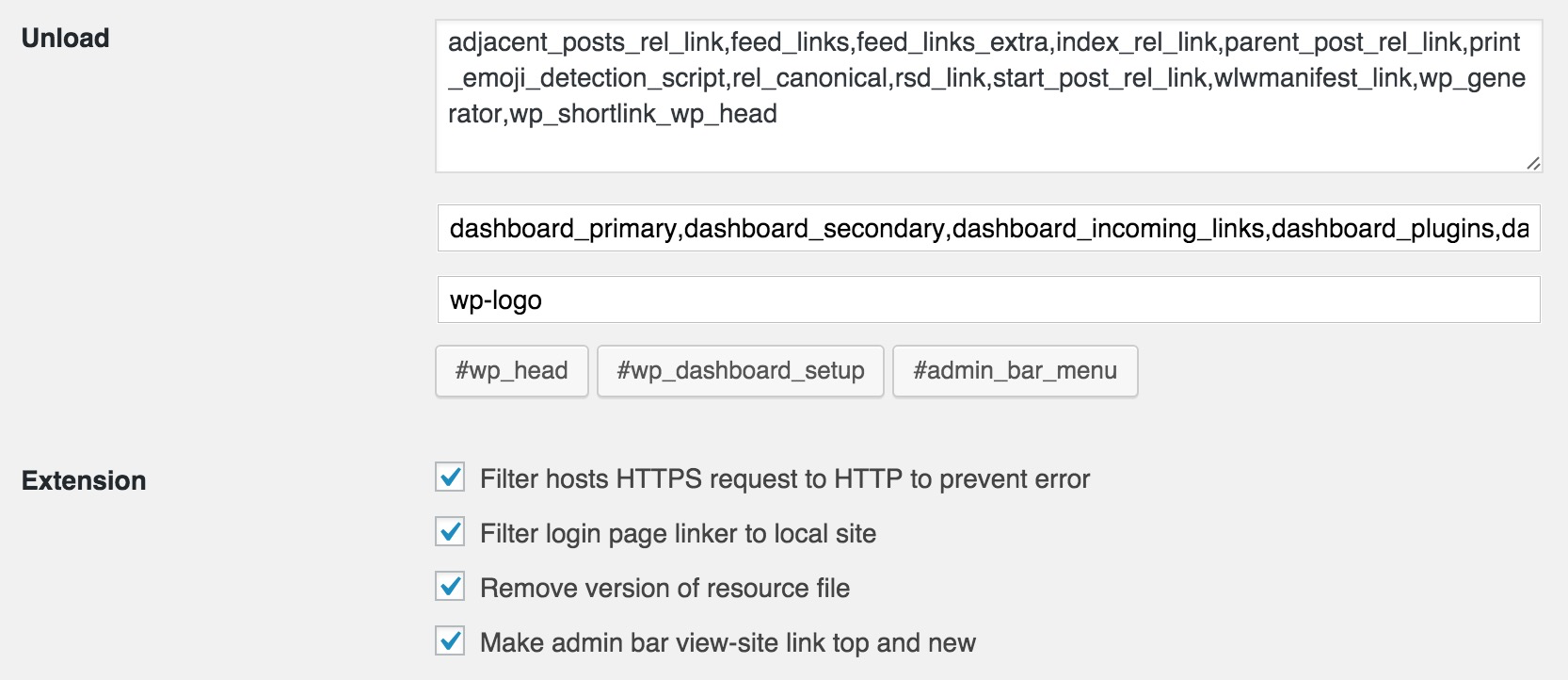The height and width of the screenshot is (680, 1568).
Task: Click the #admin_bar_menu button
Action: click(1015, 371)
